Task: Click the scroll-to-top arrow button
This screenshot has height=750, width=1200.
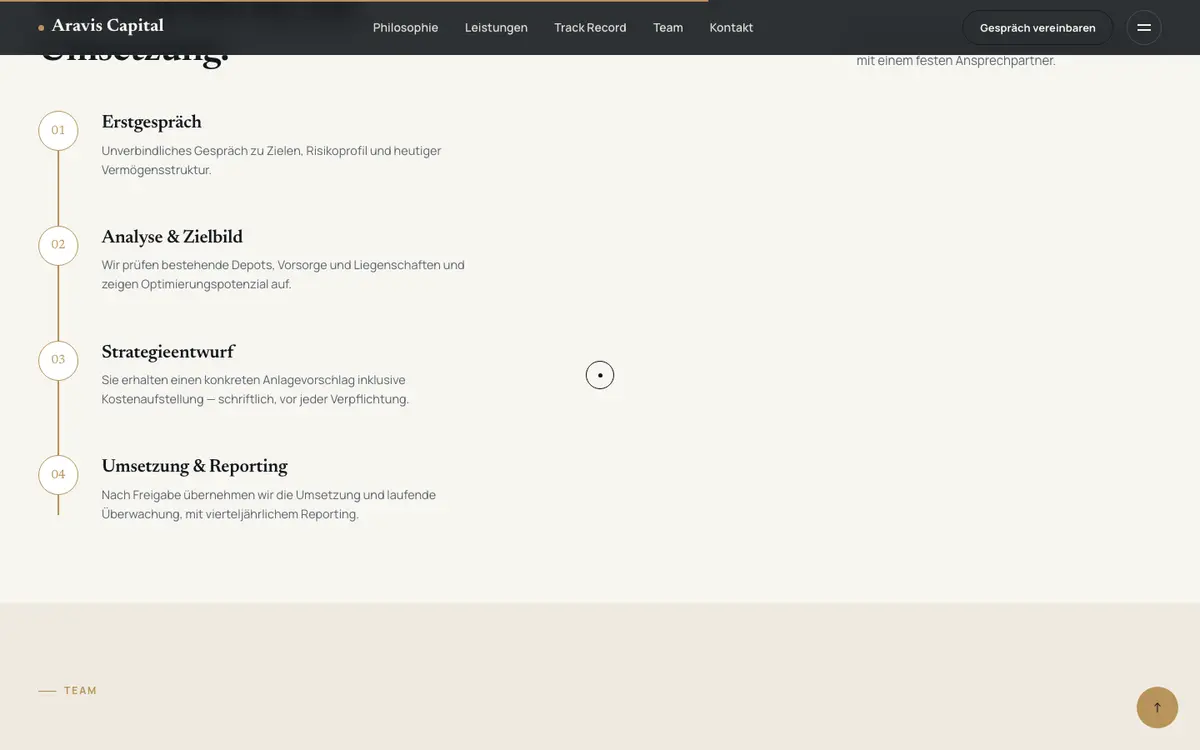Action: pyautogui.click(x=1157, y=707)
